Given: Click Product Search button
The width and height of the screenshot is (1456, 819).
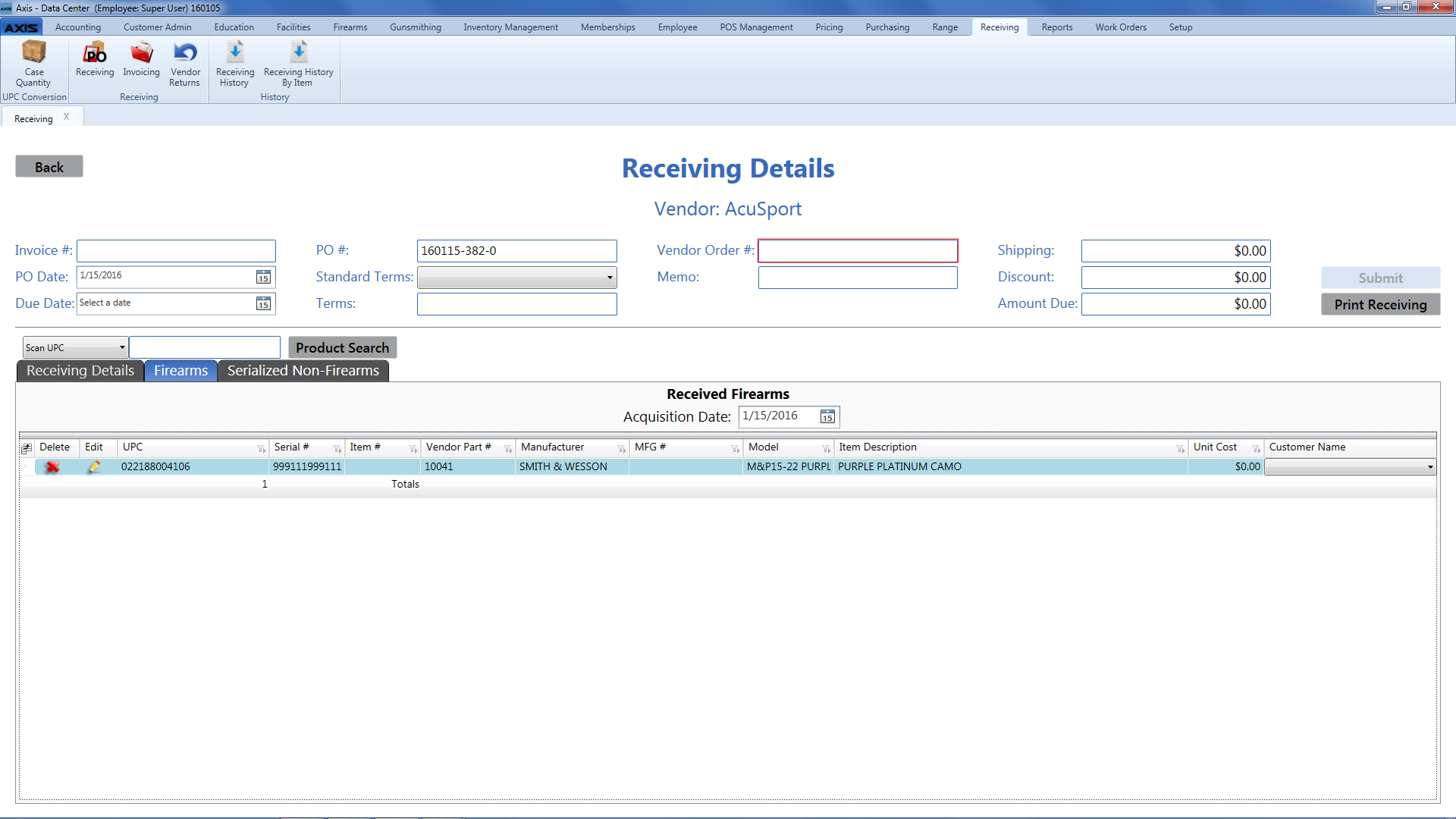Looking at the screenshot, I should 343,347.
